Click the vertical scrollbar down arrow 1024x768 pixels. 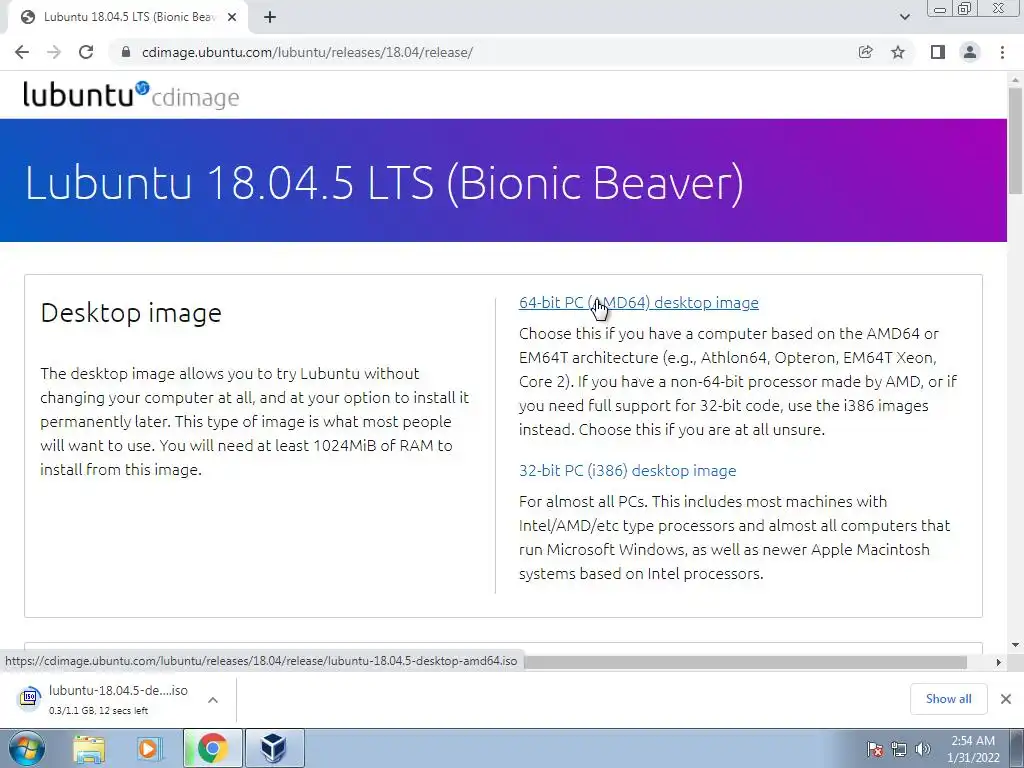(x=1015, y=645)
